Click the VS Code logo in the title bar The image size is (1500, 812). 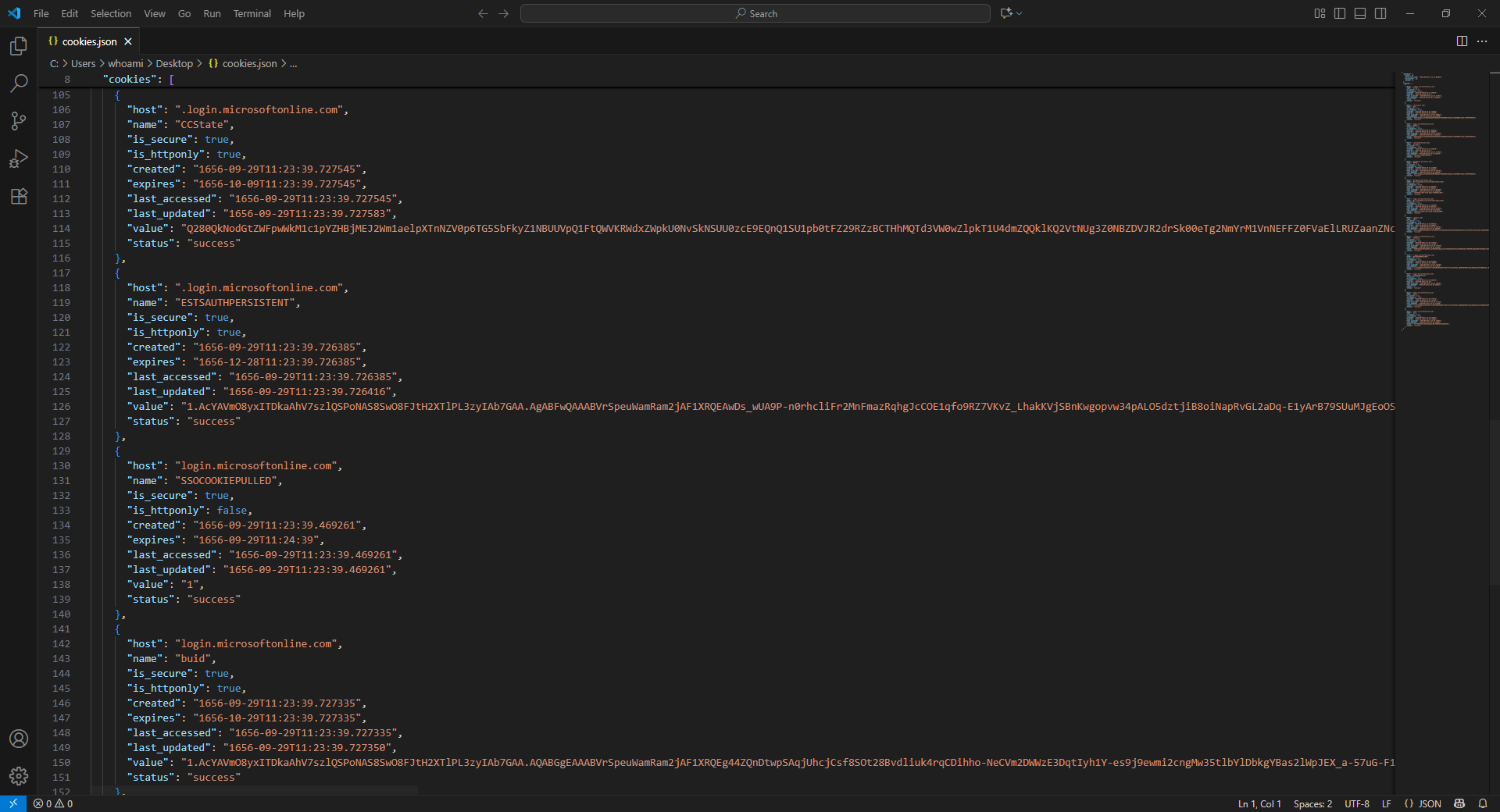click(14, 13)
